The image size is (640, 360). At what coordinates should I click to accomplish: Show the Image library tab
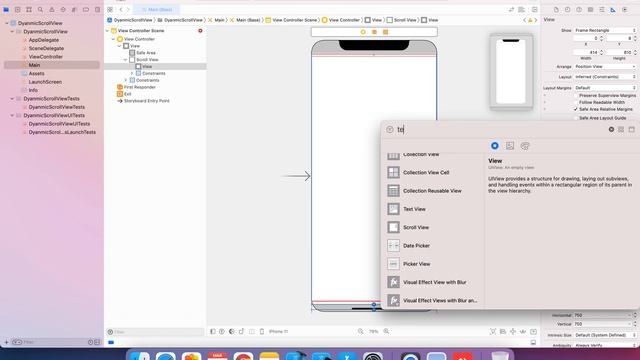(510, 146)
